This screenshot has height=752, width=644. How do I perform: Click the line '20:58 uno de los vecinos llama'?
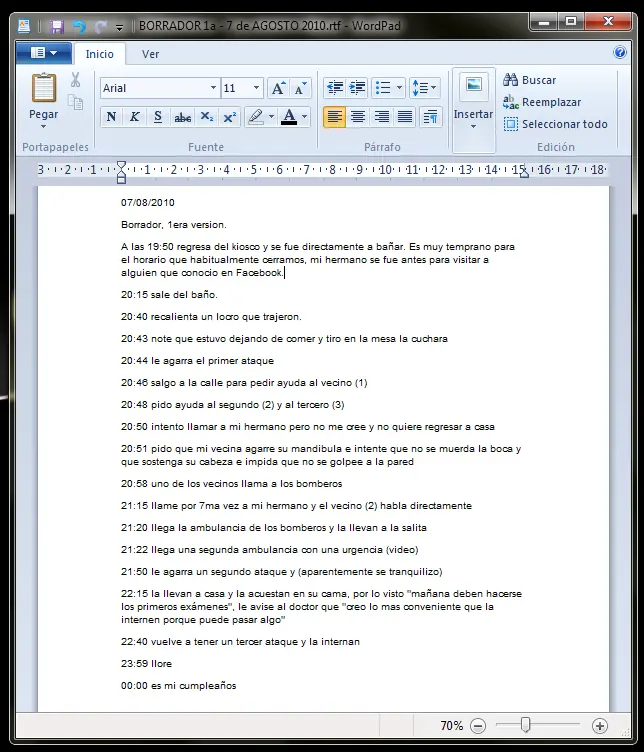click(232, 483)
